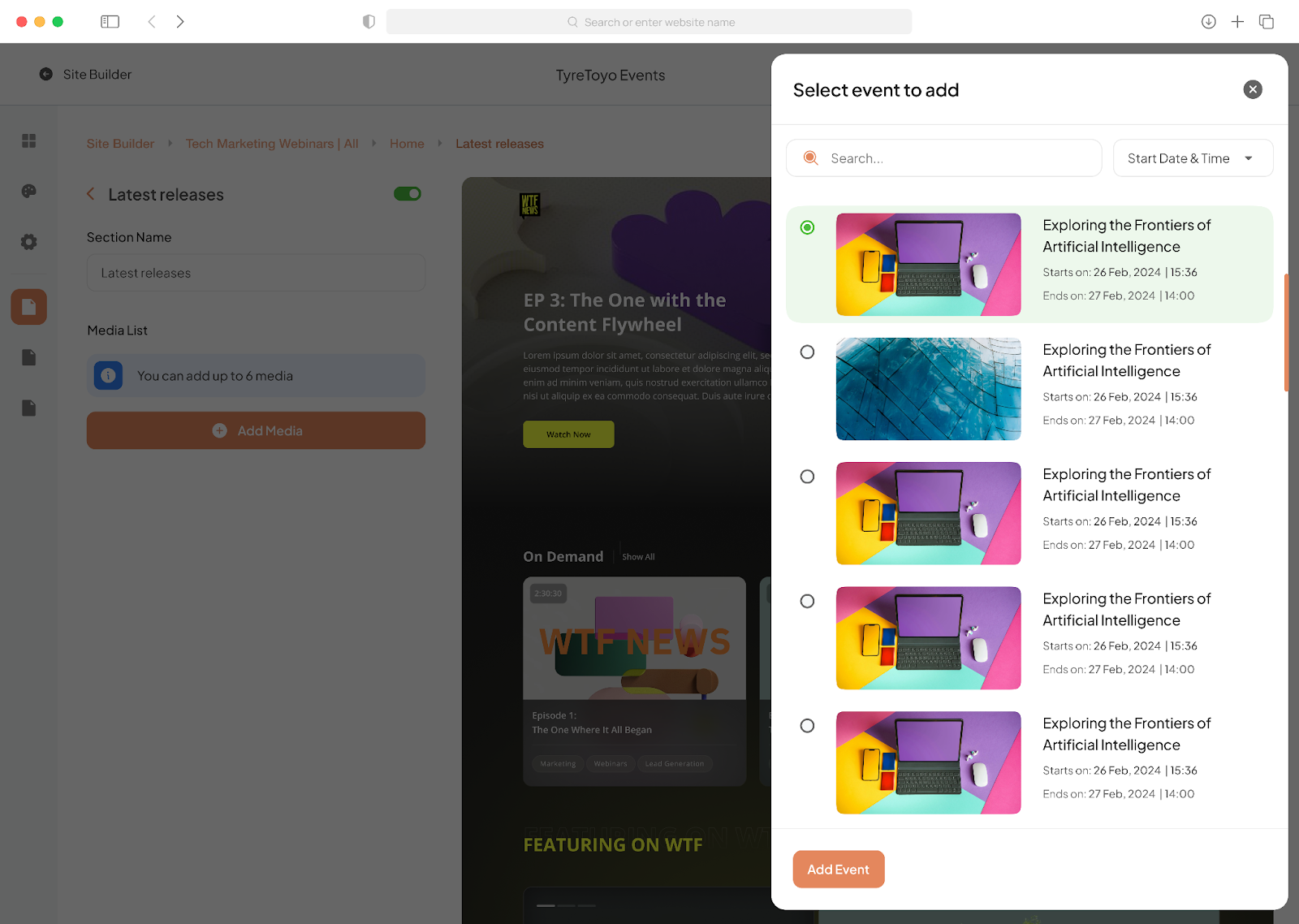Viewport: 1299px width, 924px height.
Task: Click the "Select event to add" heading
Action: pyautogui.click(x=876, y=90)
